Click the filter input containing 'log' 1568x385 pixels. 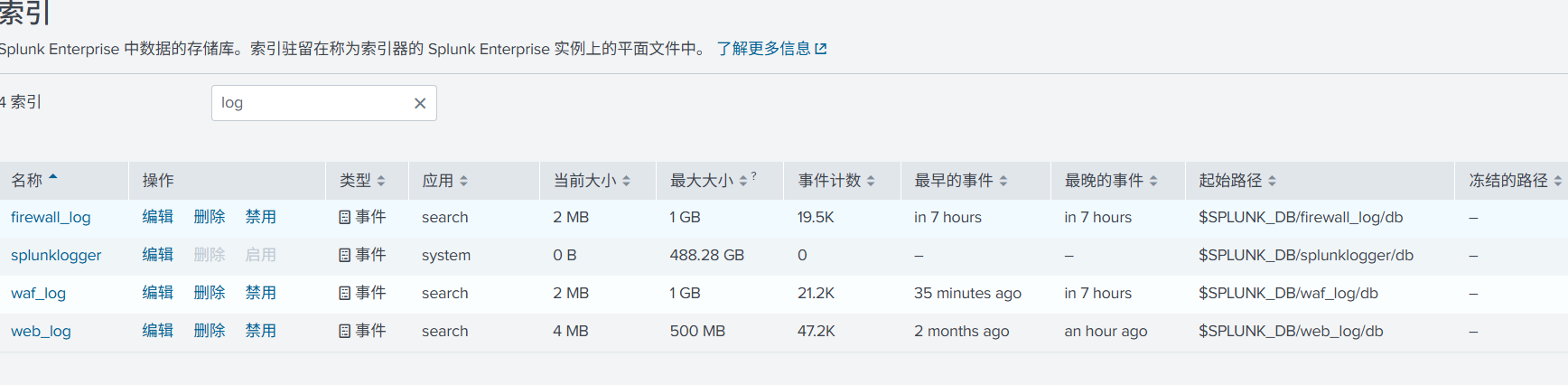312,103
